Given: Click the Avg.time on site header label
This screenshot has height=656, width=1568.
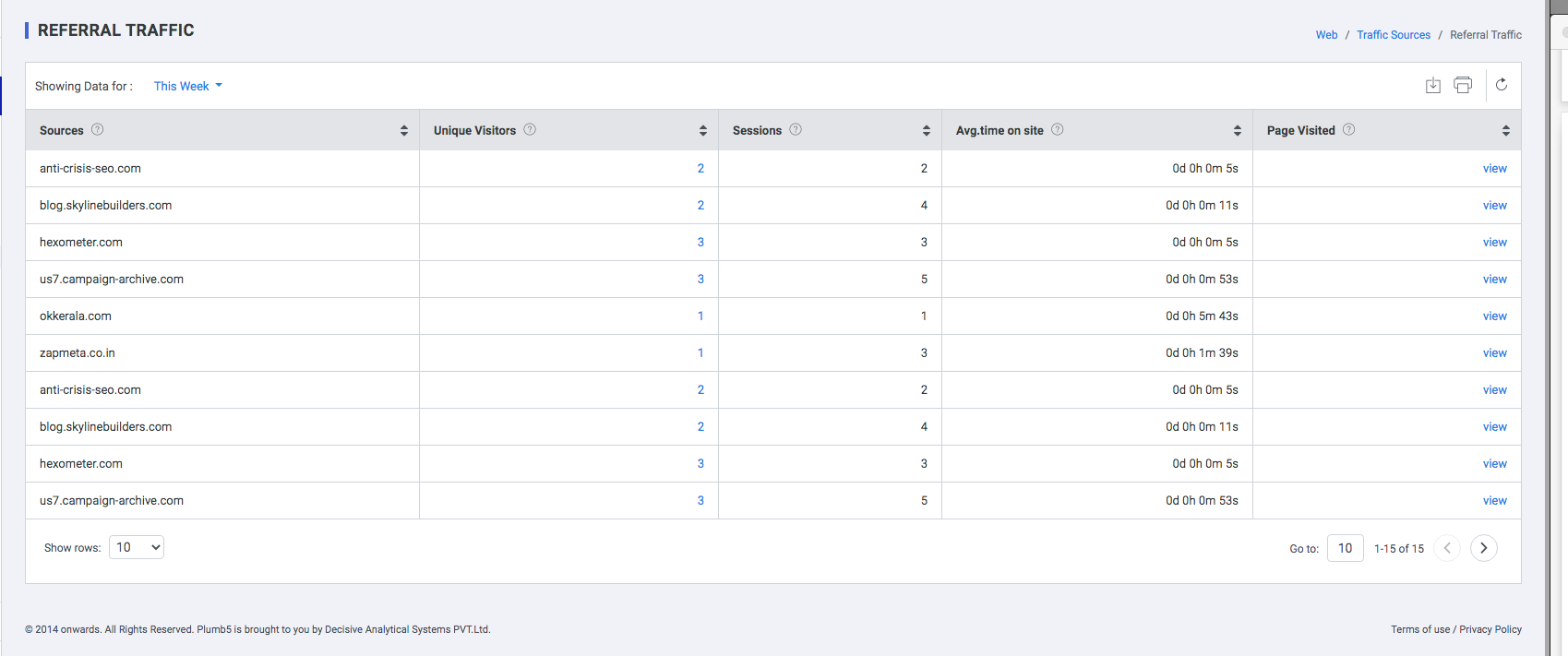Looking at the screenshot, I should point(999,131).
